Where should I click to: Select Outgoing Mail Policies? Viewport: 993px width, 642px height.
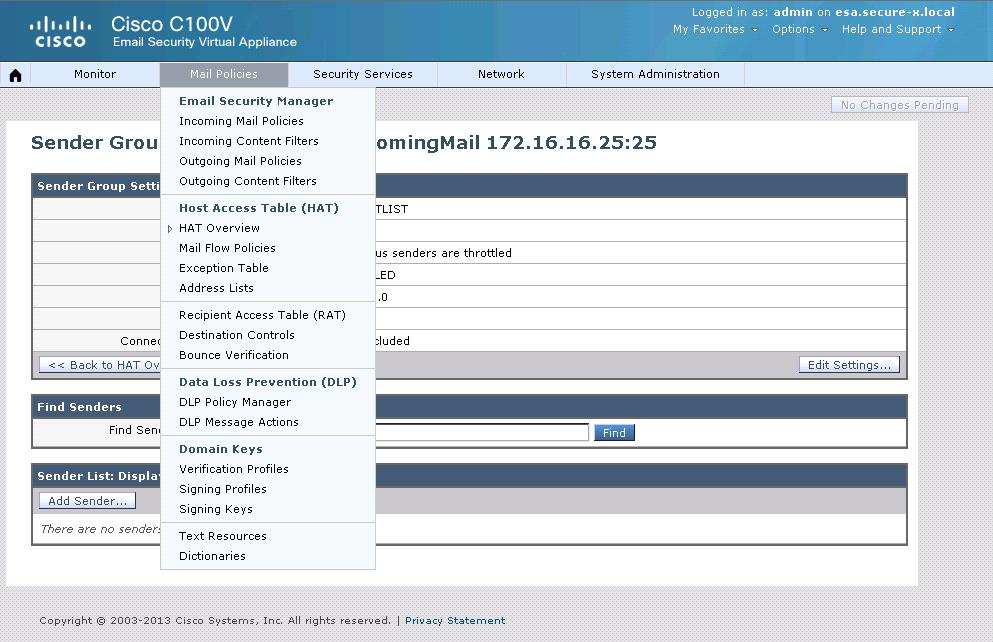pos(240,161)
